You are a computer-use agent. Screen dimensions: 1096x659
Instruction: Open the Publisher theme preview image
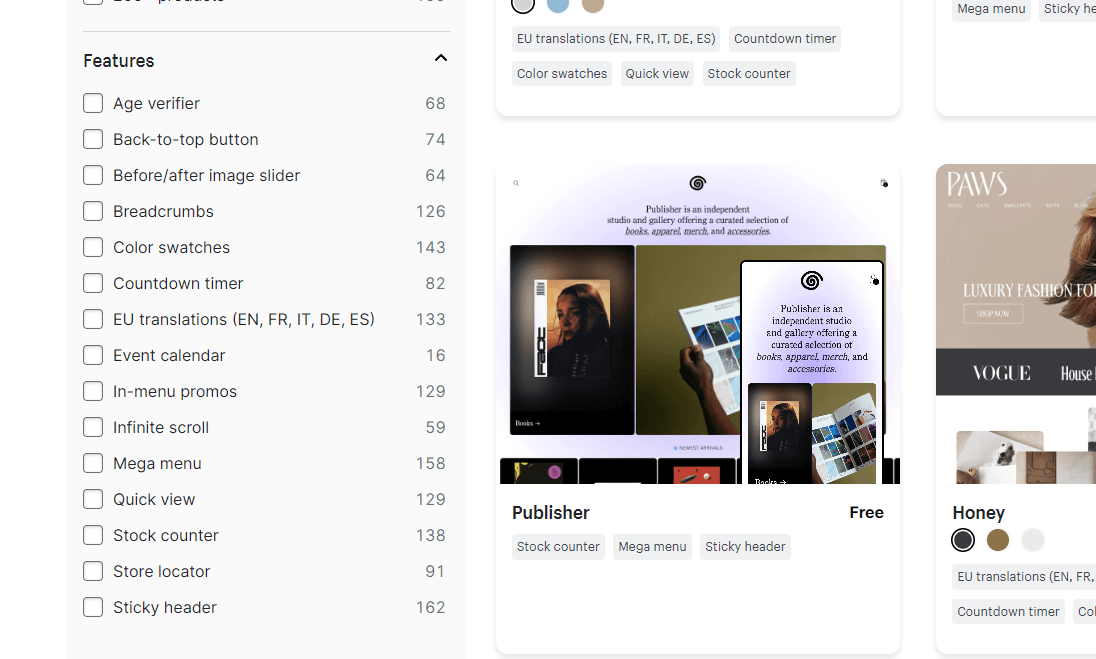[697, 324]
